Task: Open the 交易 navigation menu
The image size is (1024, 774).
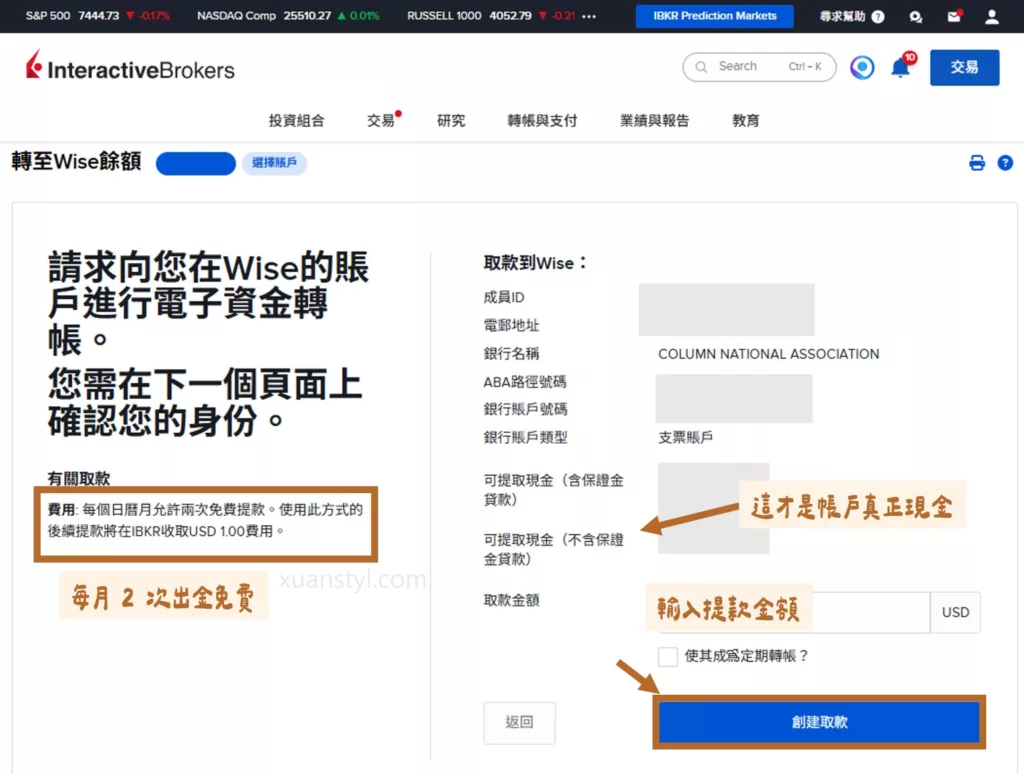Action: click(x=381, y=120)
